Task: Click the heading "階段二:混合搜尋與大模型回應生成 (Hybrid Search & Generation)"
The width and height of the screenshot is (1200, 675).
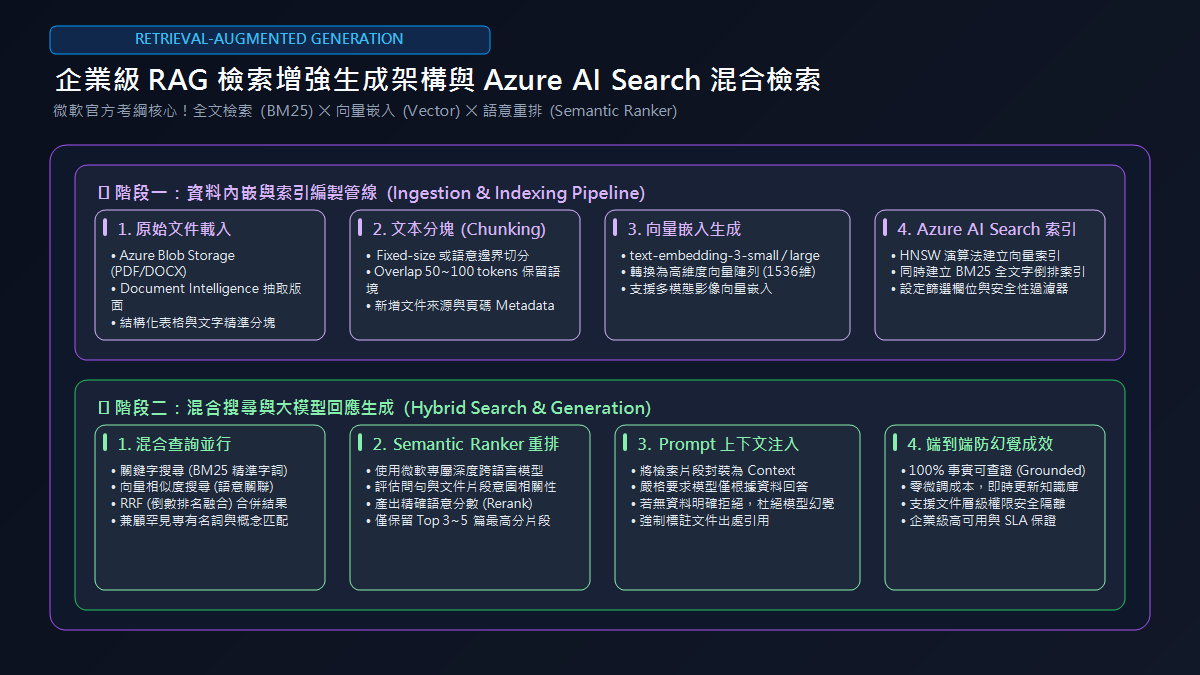Action: (374, 408)
